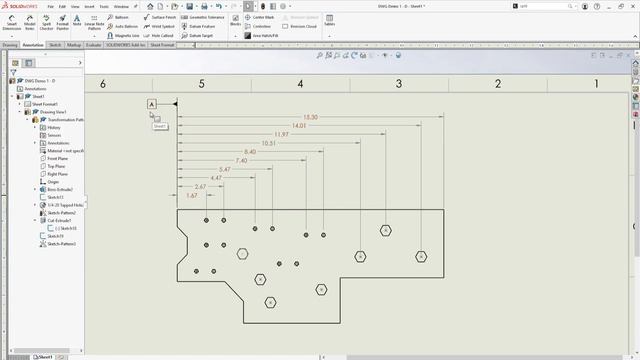Expand the left panel tabs arrow
The width and height of the screenshot is (640, 360).
(80, 63)
